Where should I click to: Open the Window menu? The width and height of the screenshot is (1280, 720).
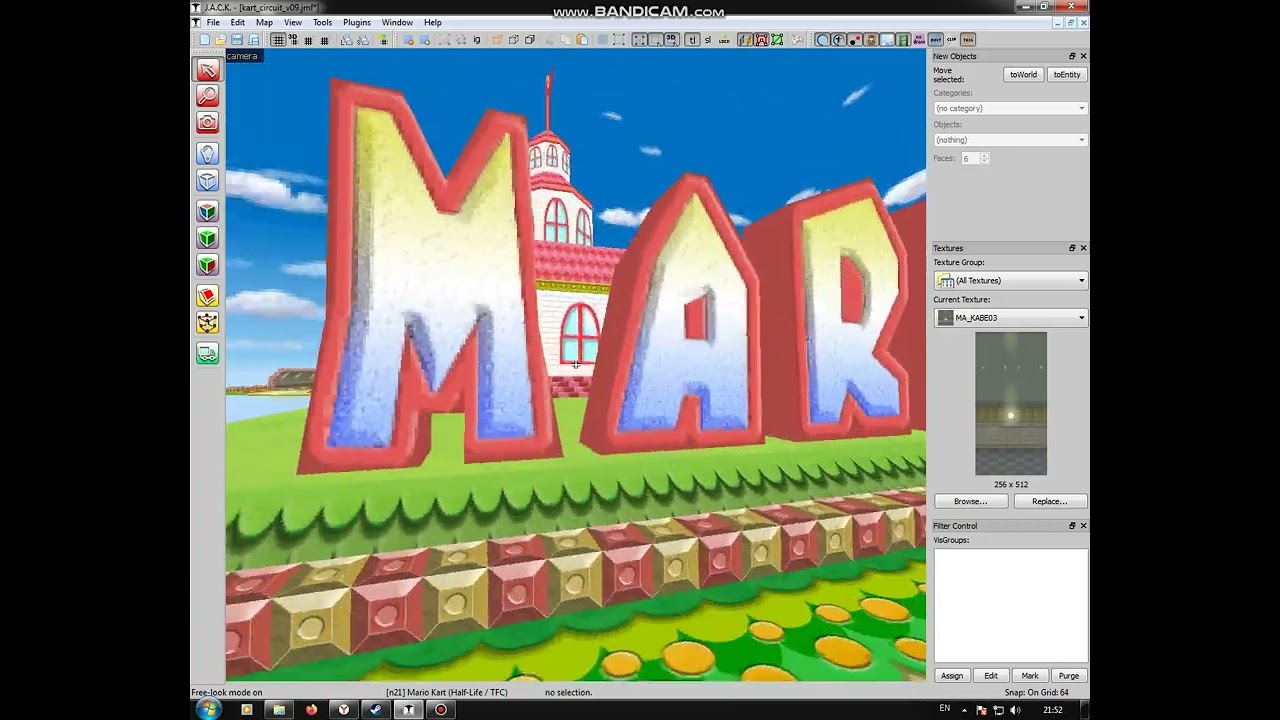pos(397,22)
